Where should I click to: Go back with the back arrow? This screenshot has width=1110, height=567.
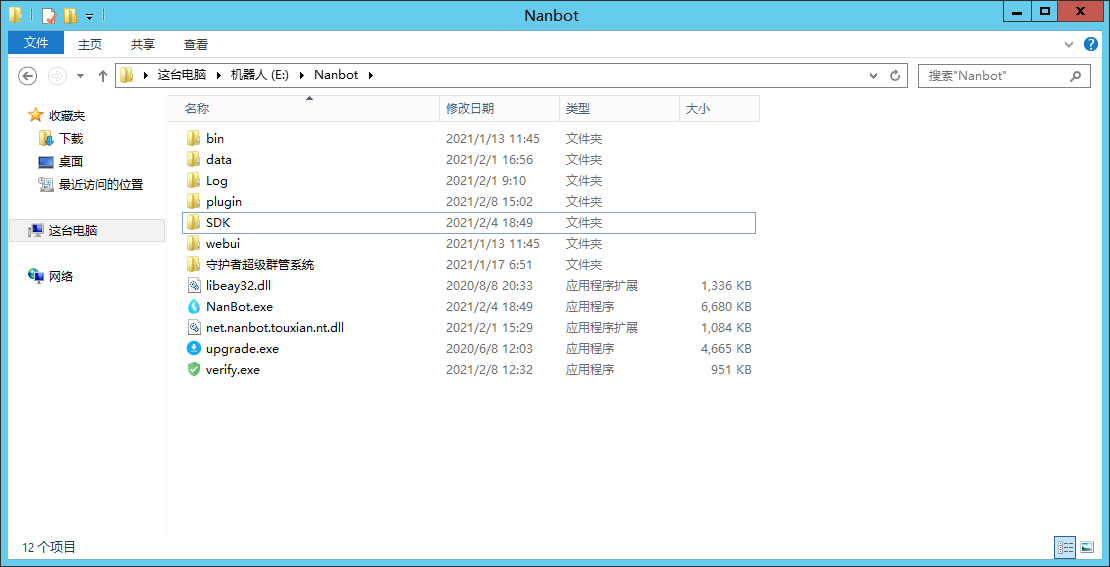point(27,75)
